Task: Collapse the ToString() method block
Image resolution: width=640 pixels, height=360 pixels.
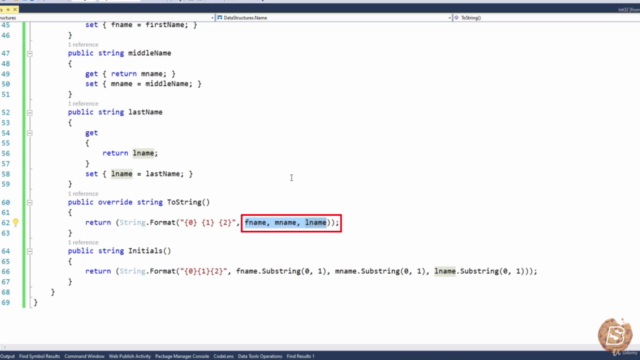Action: [30, 202]
